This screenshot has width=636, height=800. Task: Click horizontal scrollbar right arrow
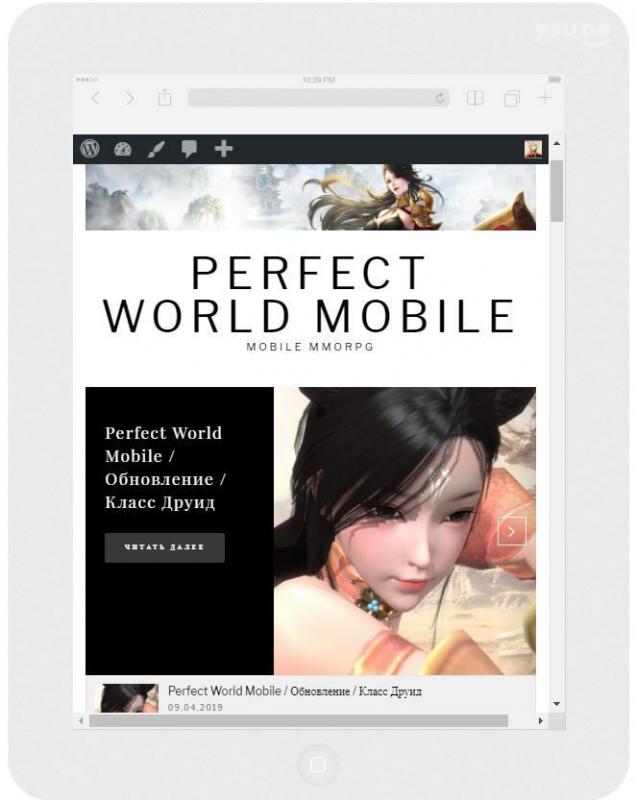tap(541, 720)
